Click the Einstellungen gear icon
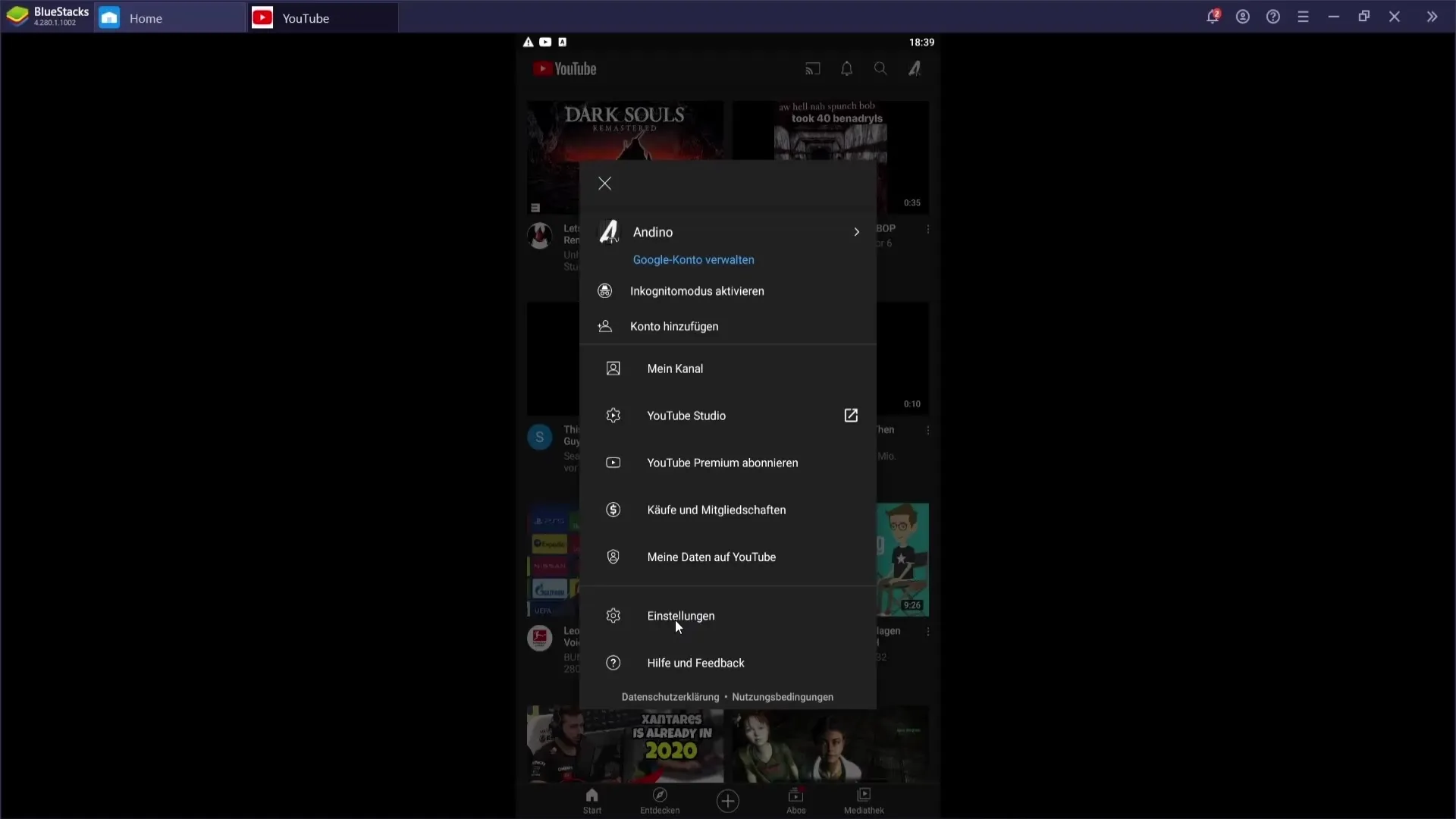The height and width of the screenshot is (819, 1456). pos(615,616)
